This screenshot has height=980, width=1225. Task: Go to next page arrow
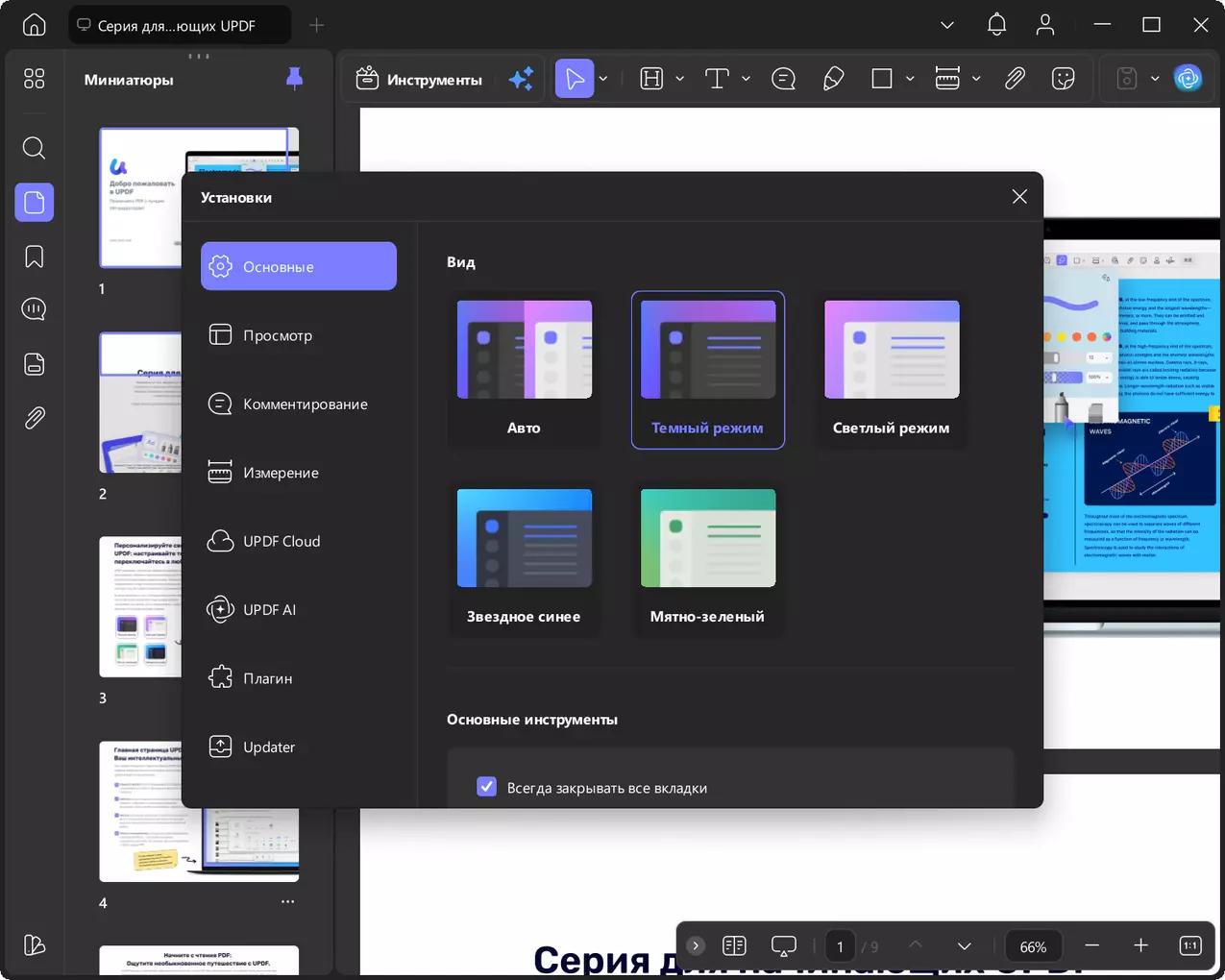coord(965,946)
